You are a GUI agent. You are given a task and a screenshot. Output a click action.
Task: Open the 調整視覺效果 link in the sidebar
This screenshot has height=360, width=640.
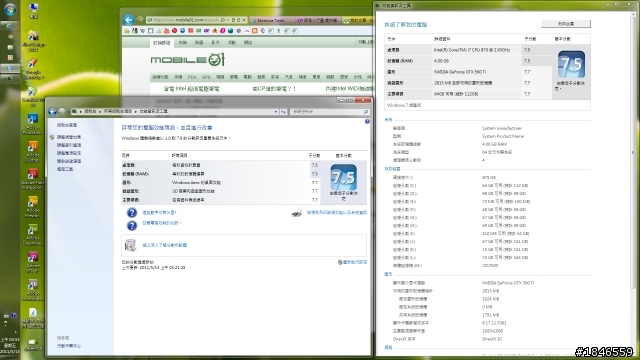tap(69, 137)
